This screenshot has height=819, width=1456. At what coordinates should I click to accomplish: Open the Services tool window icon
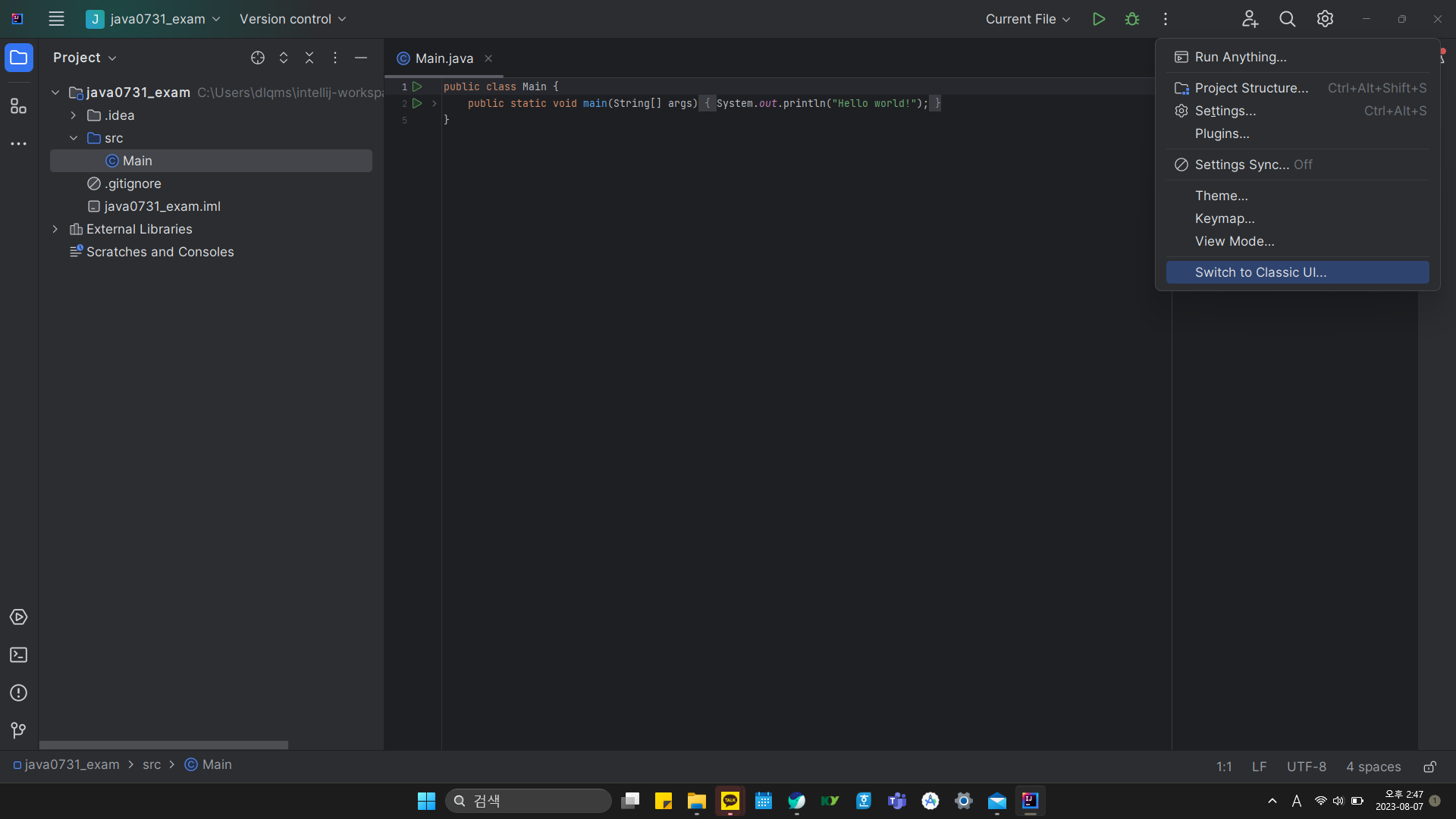18,617
